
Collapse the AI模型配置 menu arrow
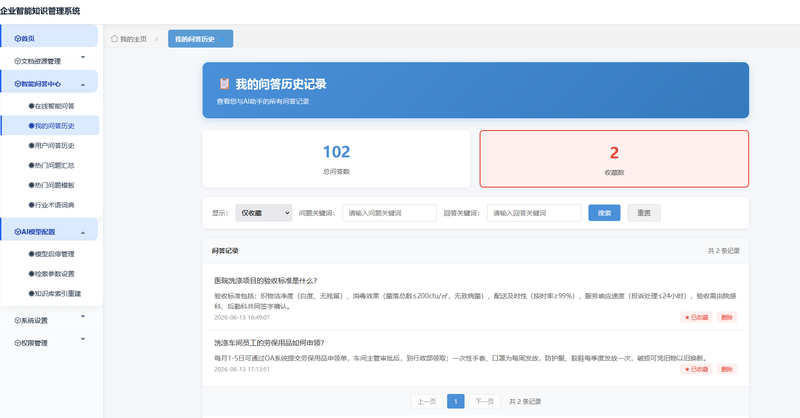coord(83,232)
